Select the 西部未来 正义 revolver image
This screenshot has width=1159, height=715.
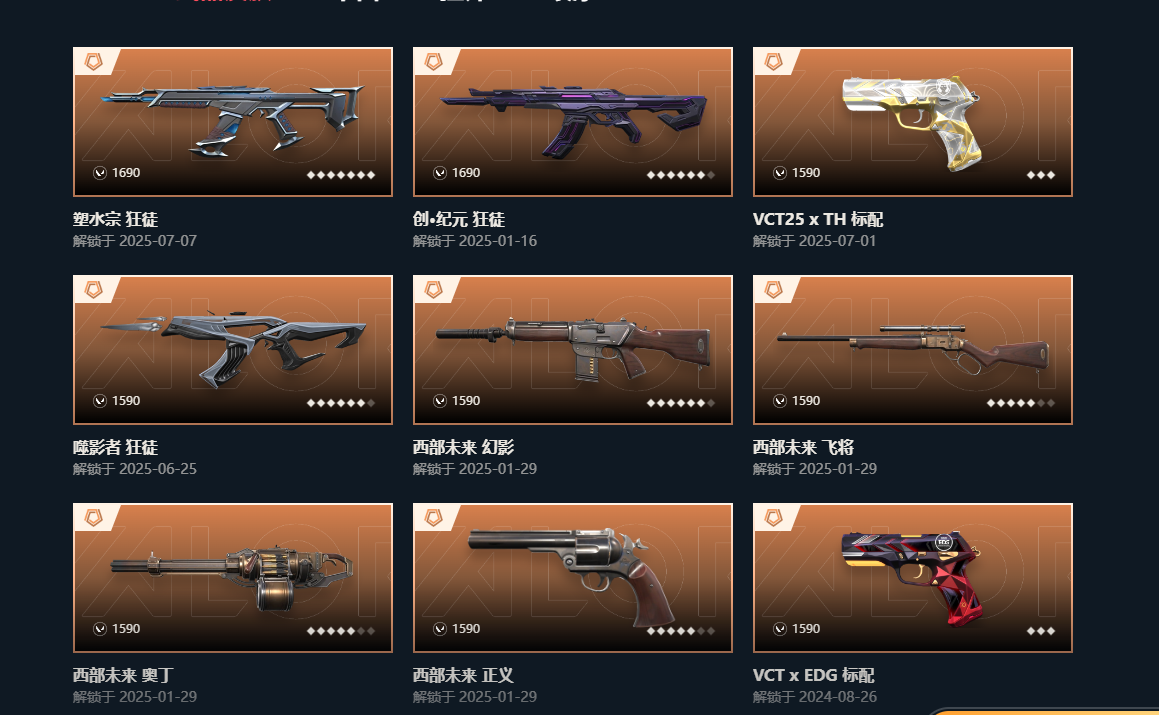[x=574, y=577]
